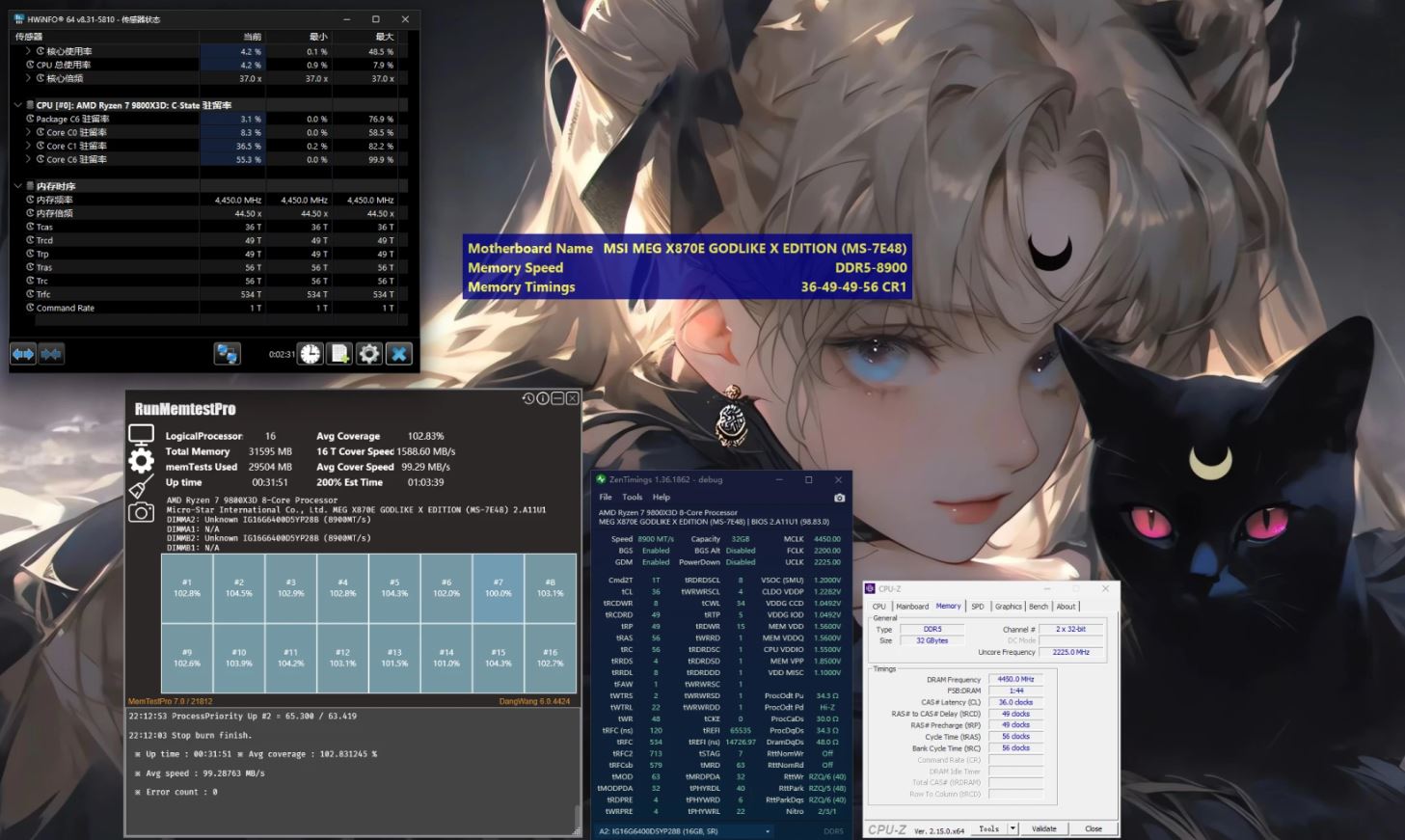Select test tile #7 showing 100.0% coverage
This screenshot has width=1405, height=840.
tap(498, 586)
